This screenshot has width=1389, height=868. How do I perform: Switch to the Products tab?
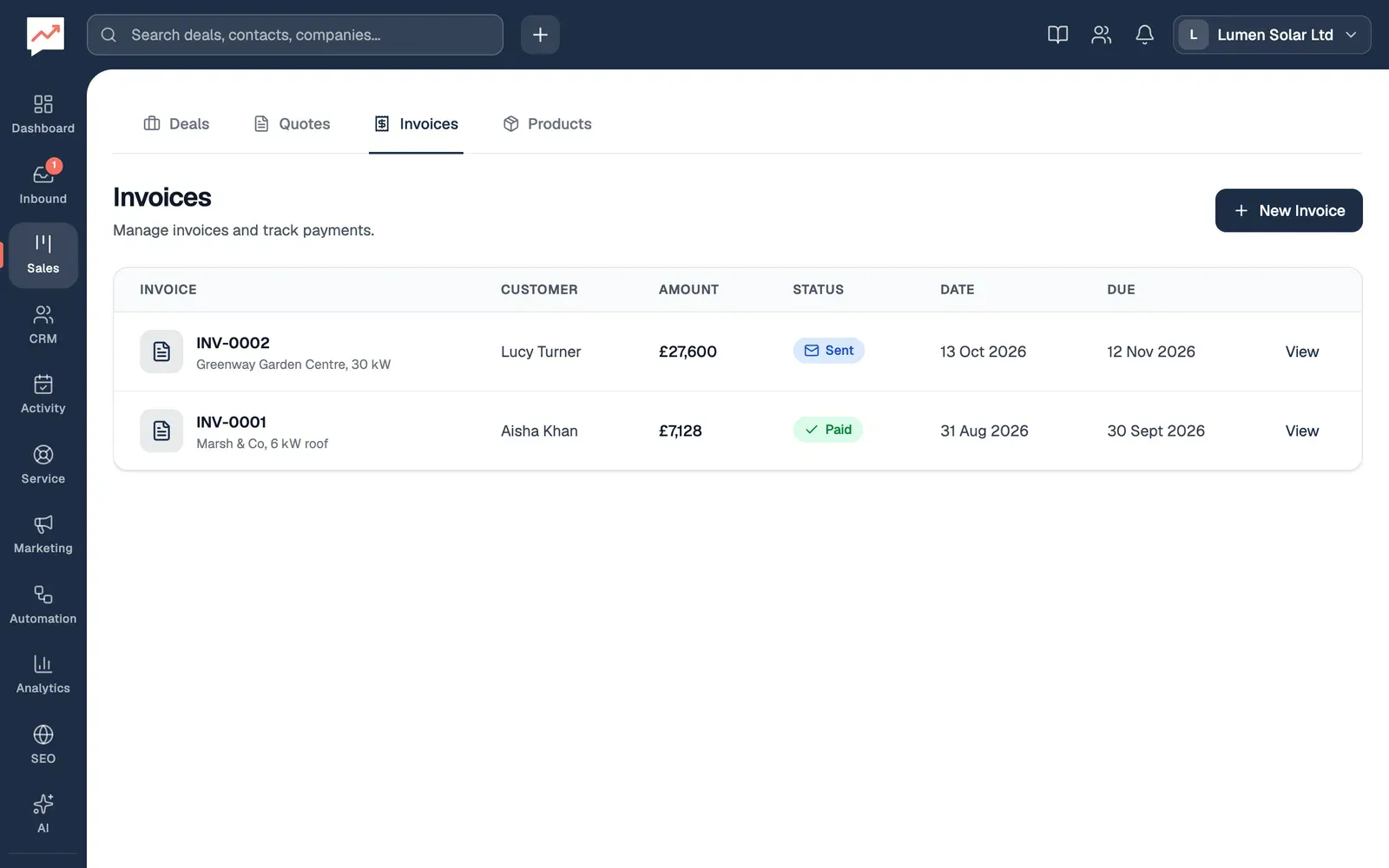pyautogui.click(x=547, y=124)
